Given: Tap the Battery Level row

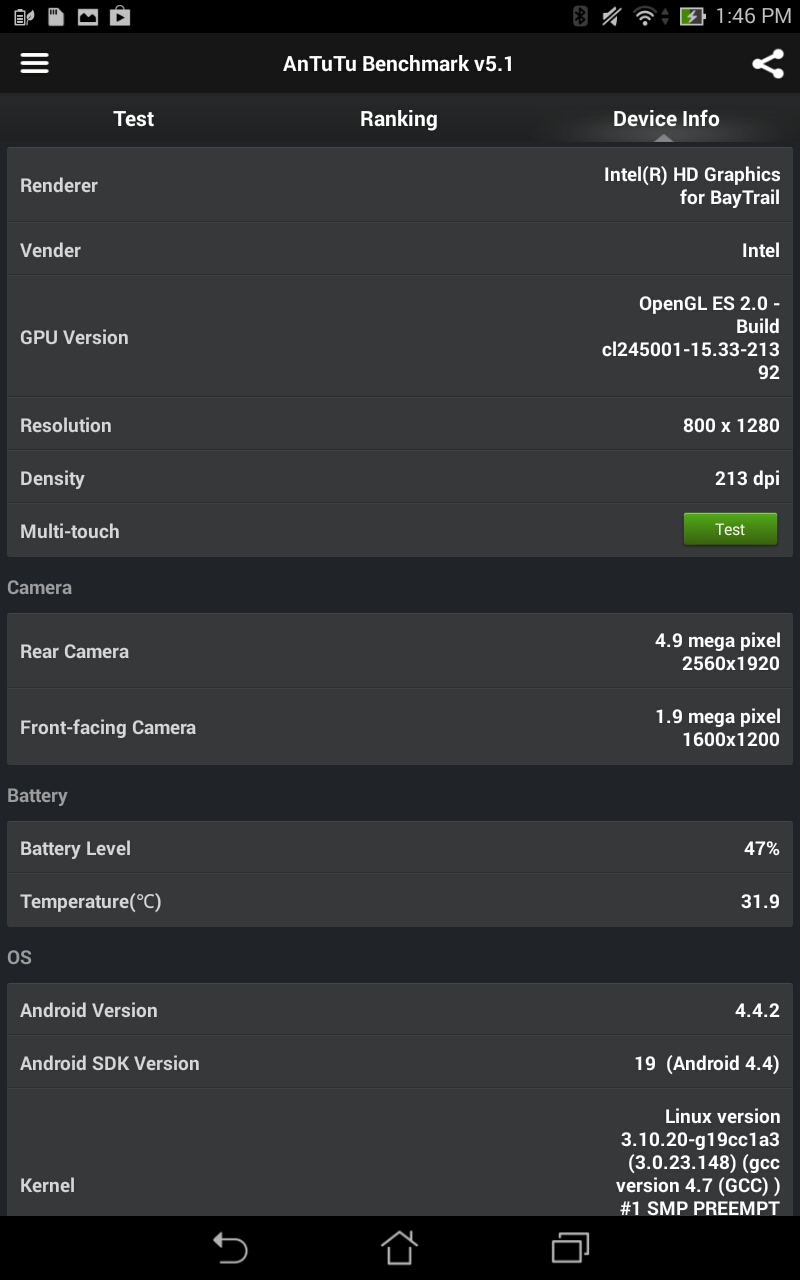Looking at the screenshot, I should click(x=400, y=848).
